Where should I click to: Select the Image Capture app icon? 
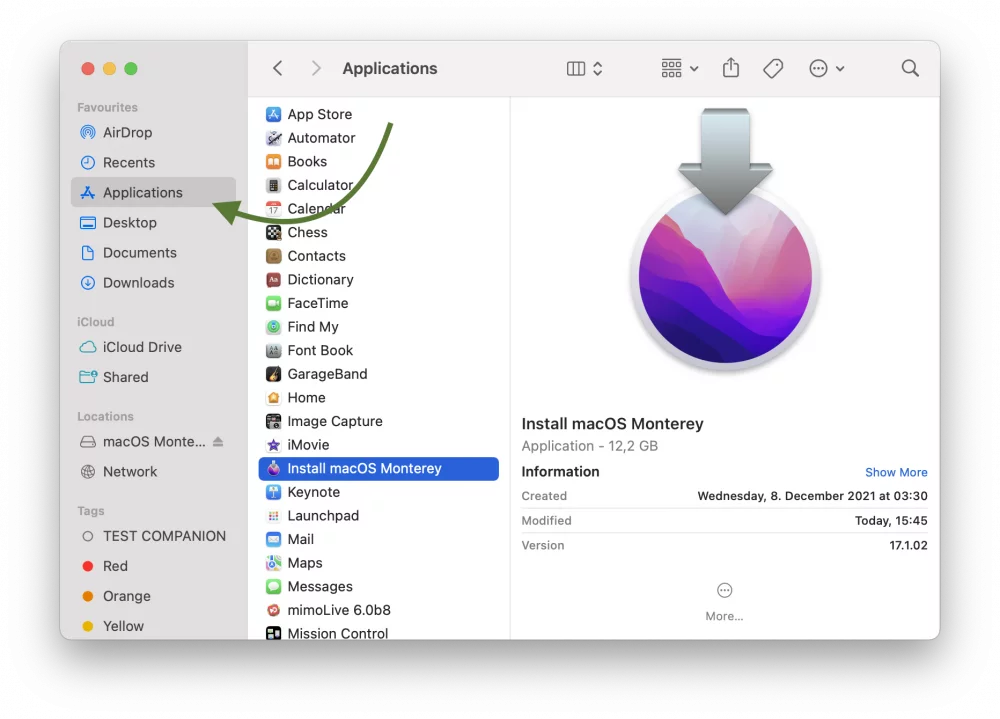274,421
